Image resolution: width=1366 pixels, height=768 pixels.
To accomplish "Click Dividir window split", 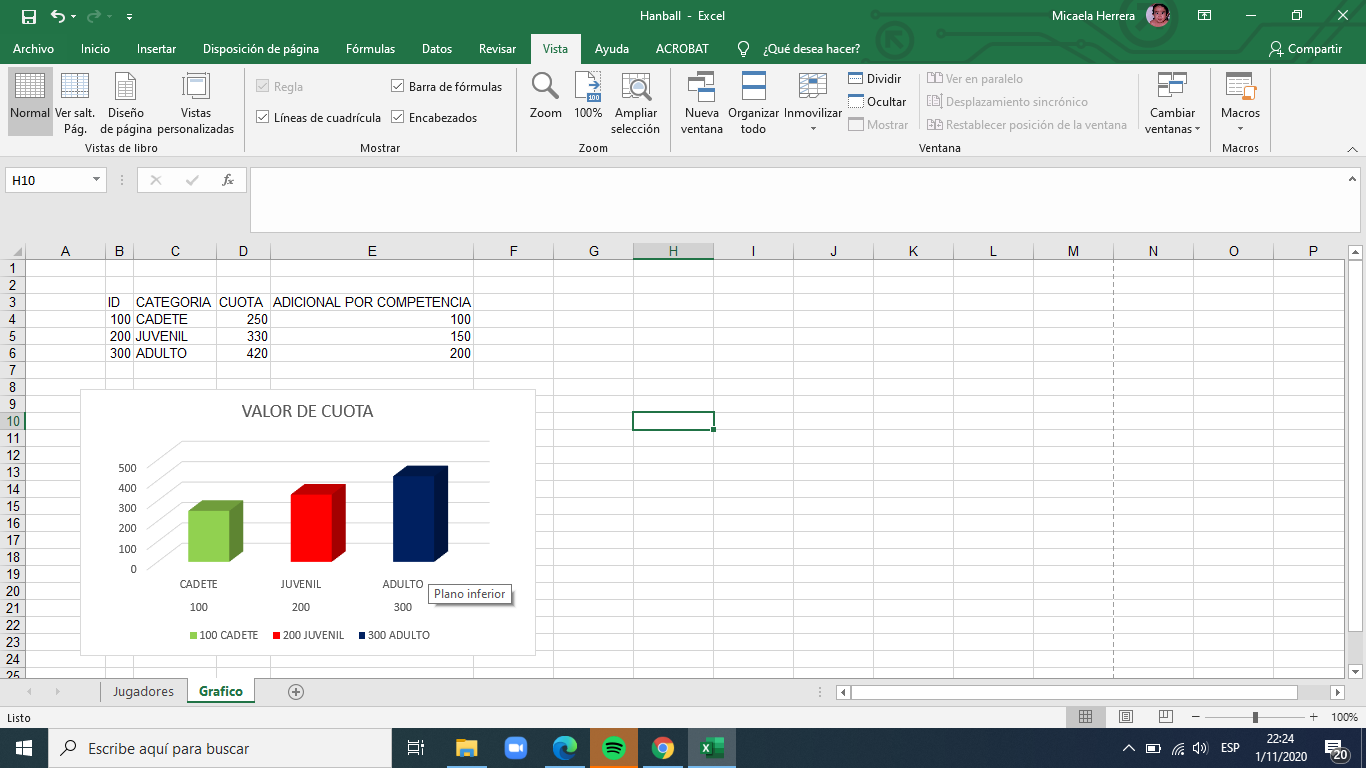I will click(x=875, y=79).
